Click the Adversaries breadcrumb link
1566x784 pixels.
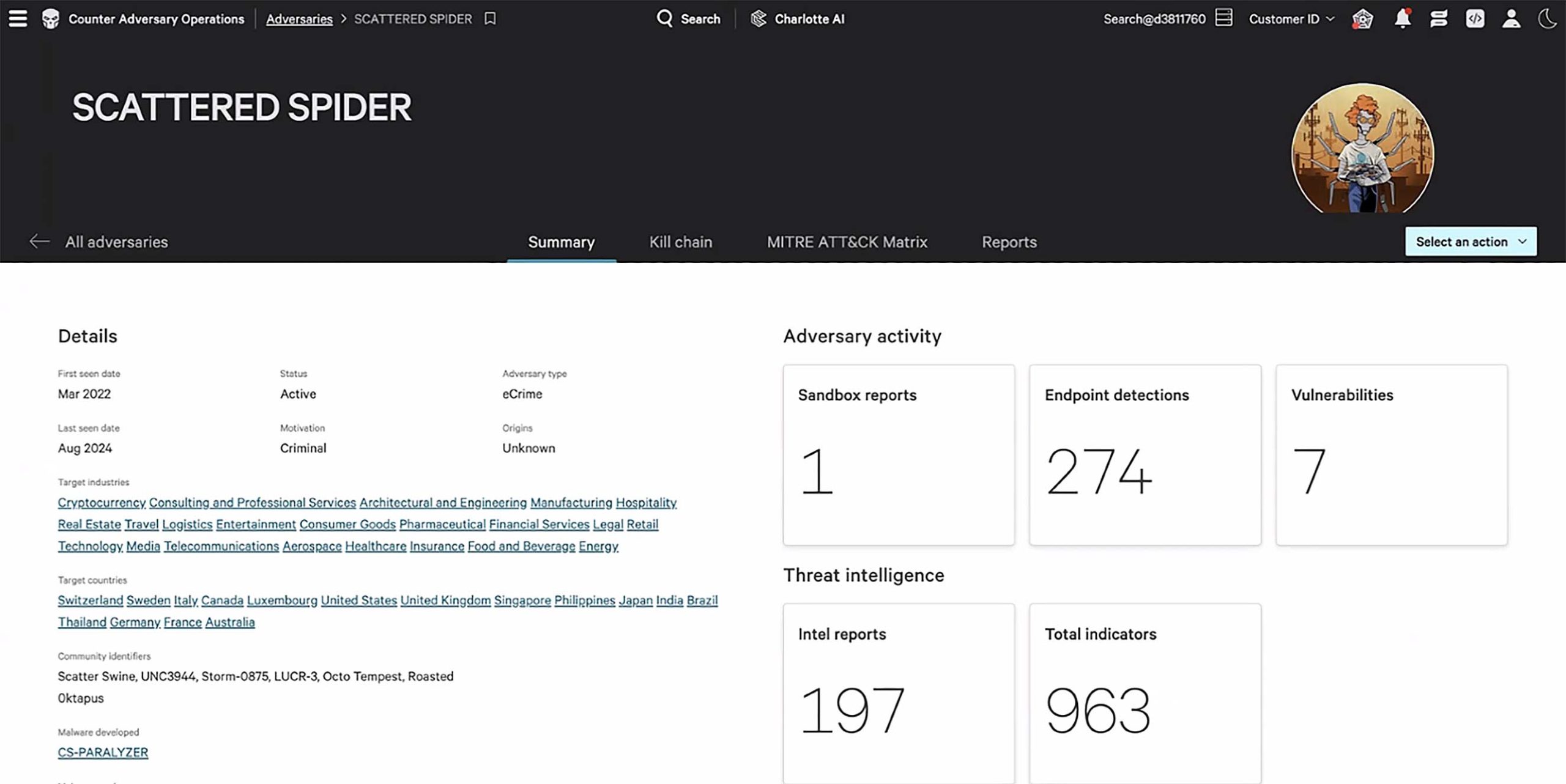pyautogui.click(x=299, y=19)
